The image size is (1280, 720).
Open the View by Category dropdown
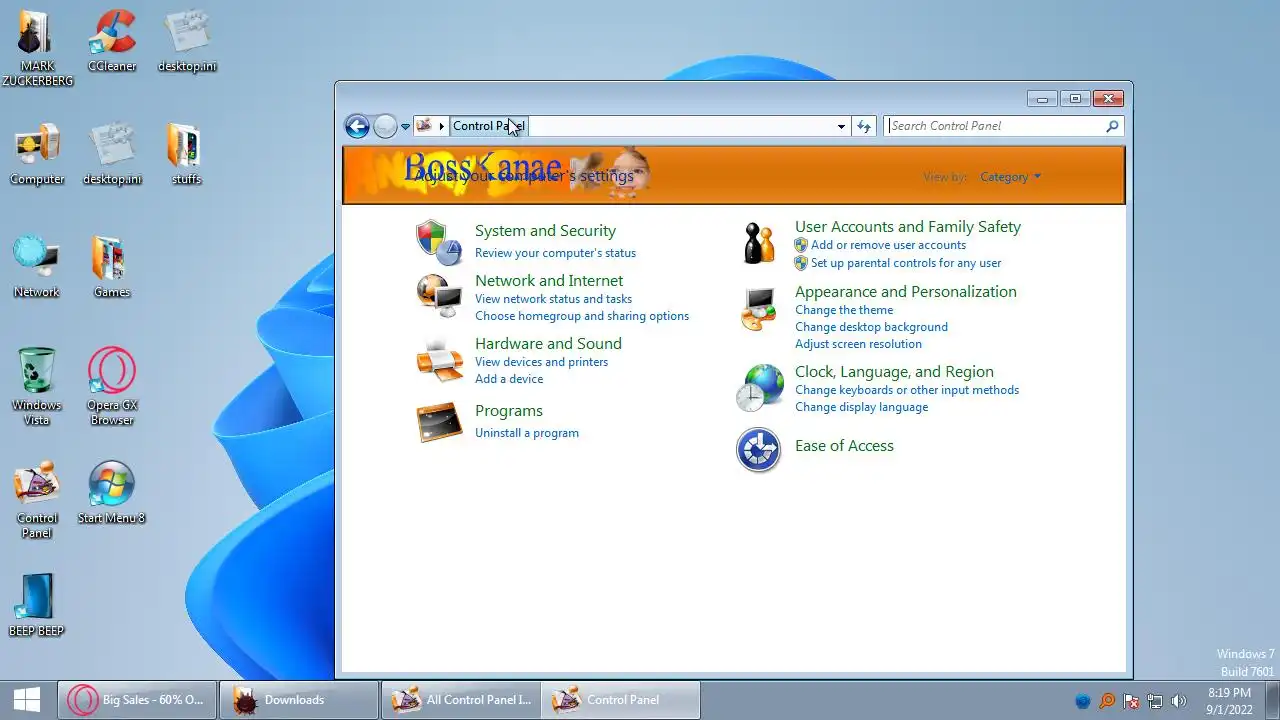[1010, 177]
